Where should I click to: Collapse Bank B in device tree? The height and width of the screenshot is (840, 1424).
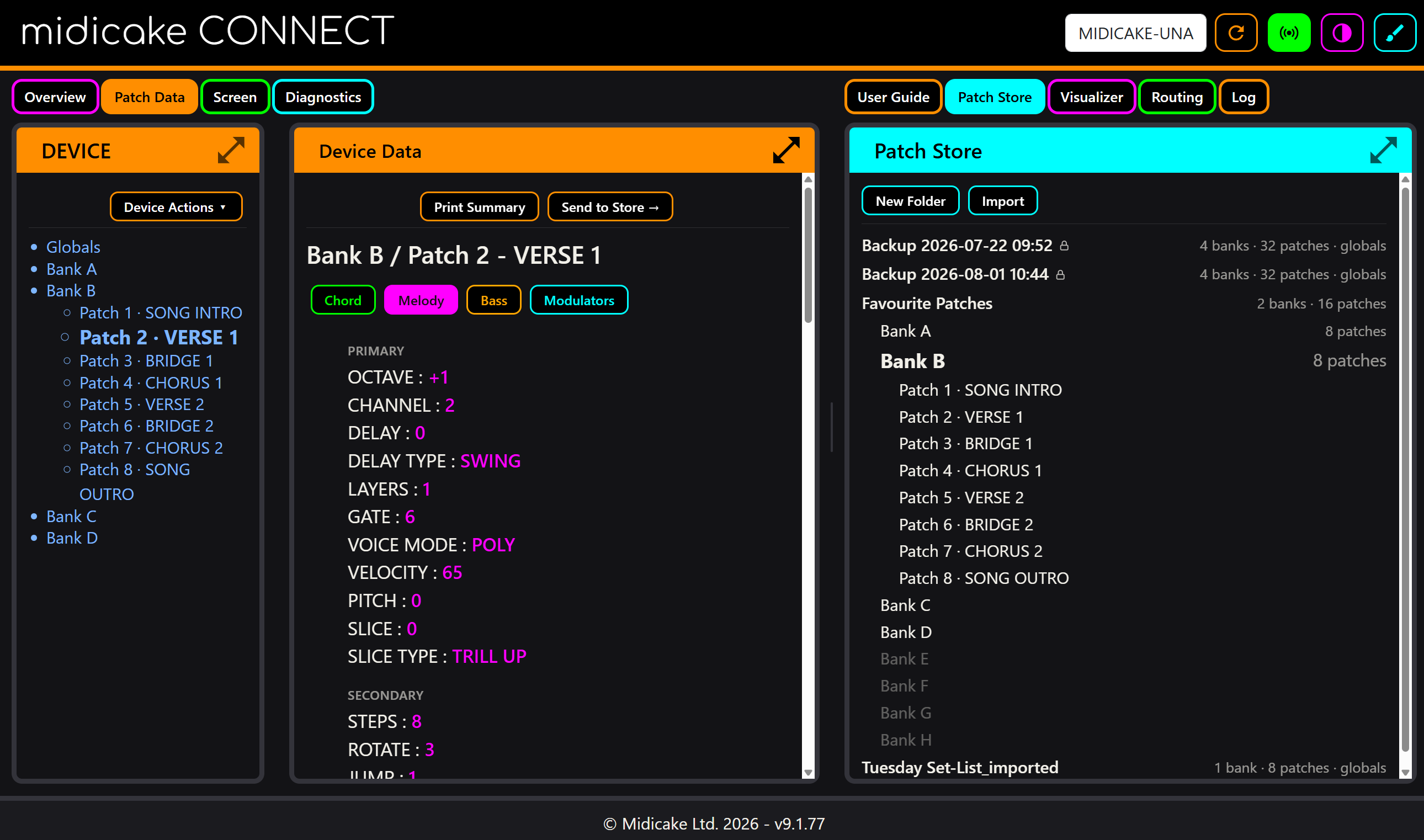click(x=71, y=290)
